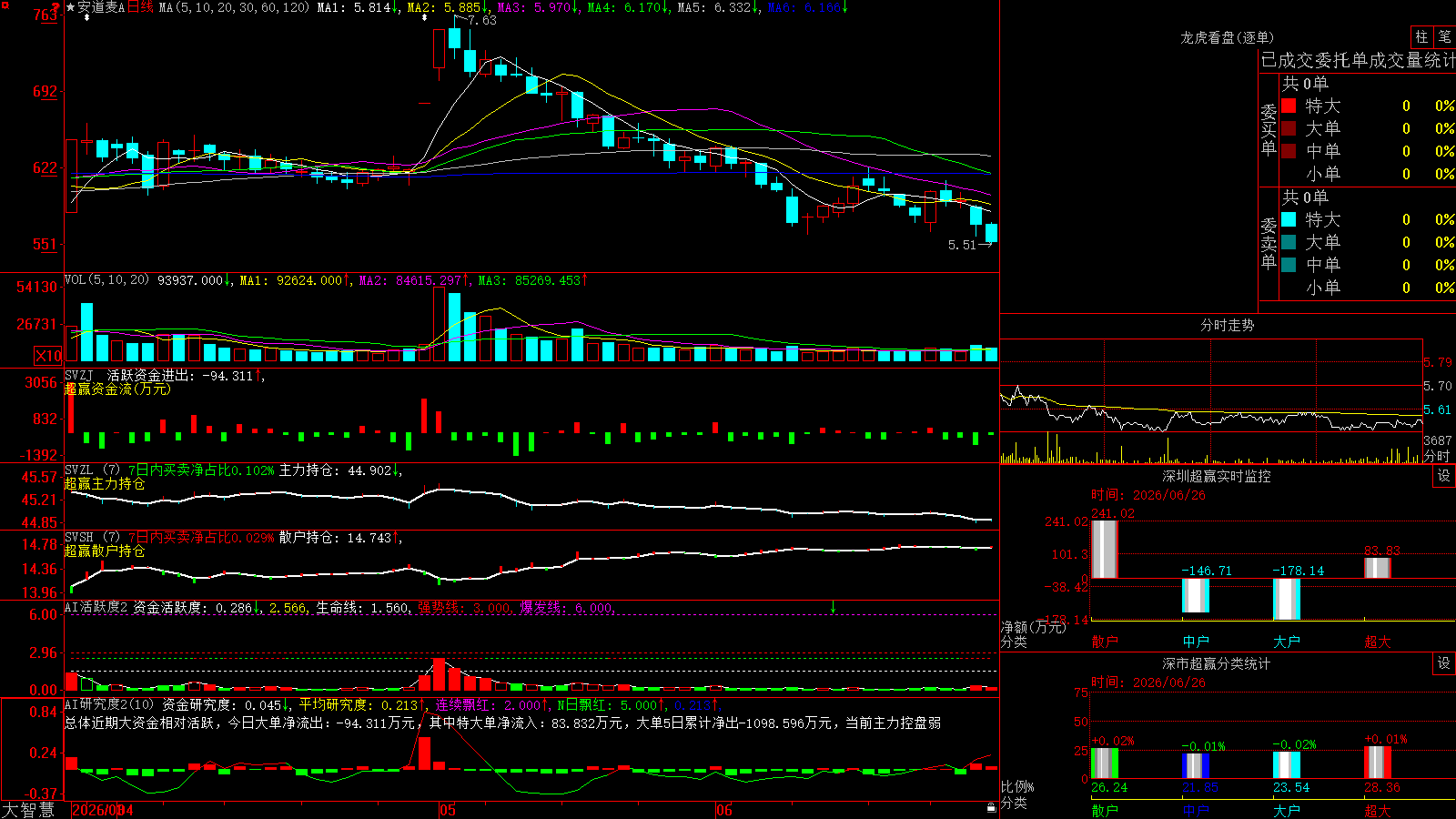Click 超大 label under 深市超赢分类统计 chart
The width and height of the screenshot is (1456, 819).
tap(1378, 810)
